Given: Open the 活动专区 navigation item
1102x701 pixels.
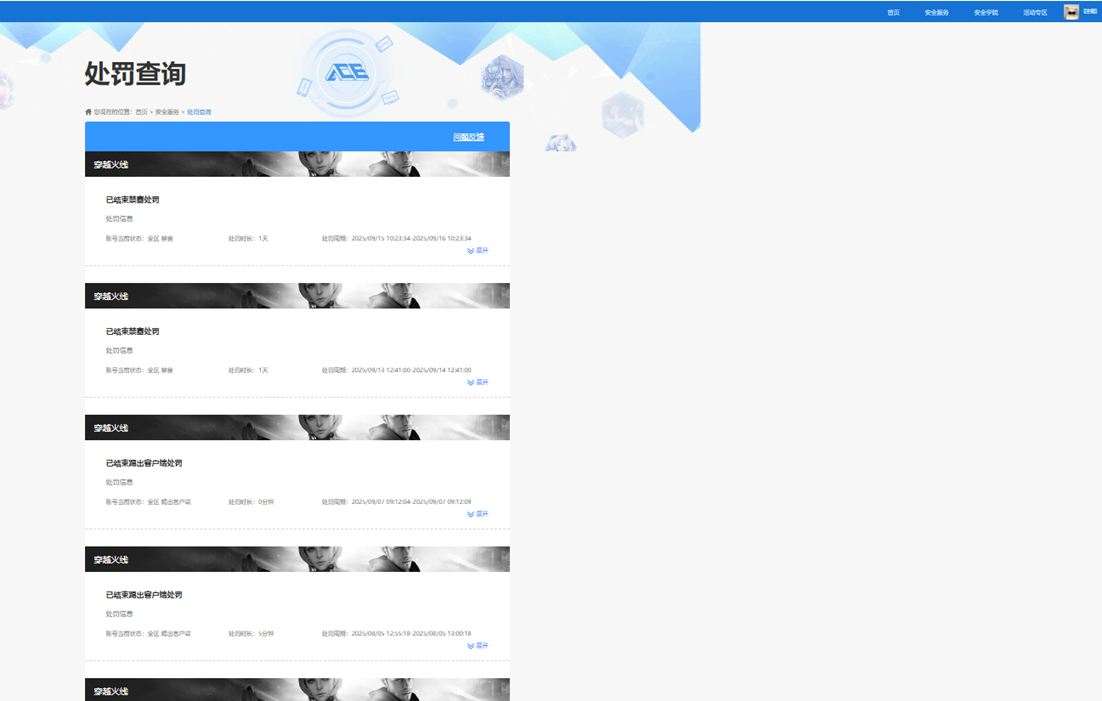Looking at the screenshot, I should click(x=1035, y=12).
